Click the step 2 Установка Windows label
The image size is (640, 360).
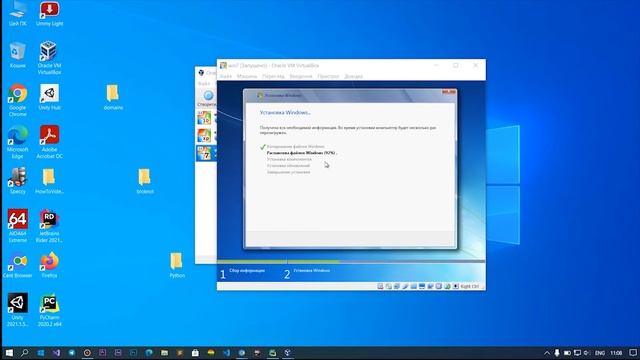click(x=311, y=270)
